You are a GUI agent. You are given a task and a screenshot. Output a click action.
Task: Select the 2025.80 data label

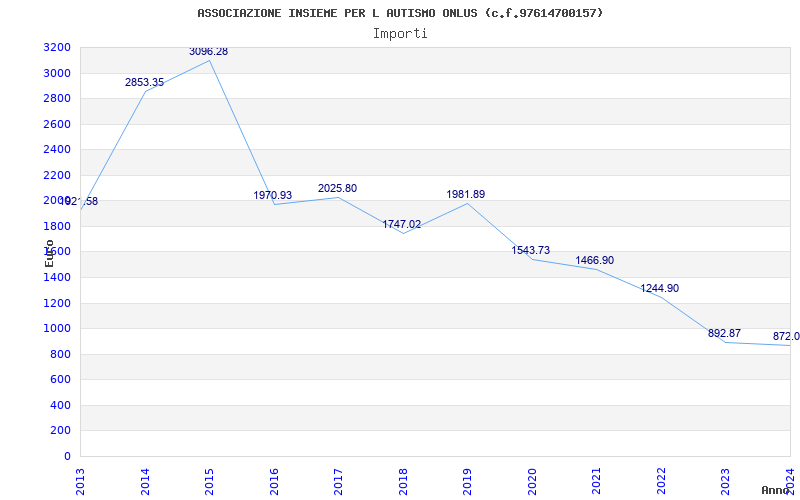[337, 188]
